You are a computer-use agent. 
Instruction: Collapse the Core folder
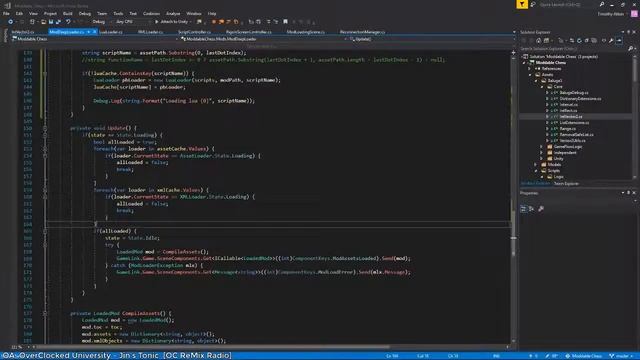pyautogui.click(x=542, y=87)
